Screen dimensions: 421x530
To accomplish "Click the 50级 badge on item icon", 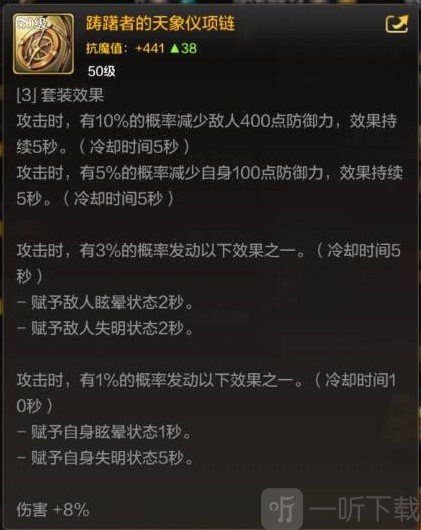I will click(x=32, y=24).
